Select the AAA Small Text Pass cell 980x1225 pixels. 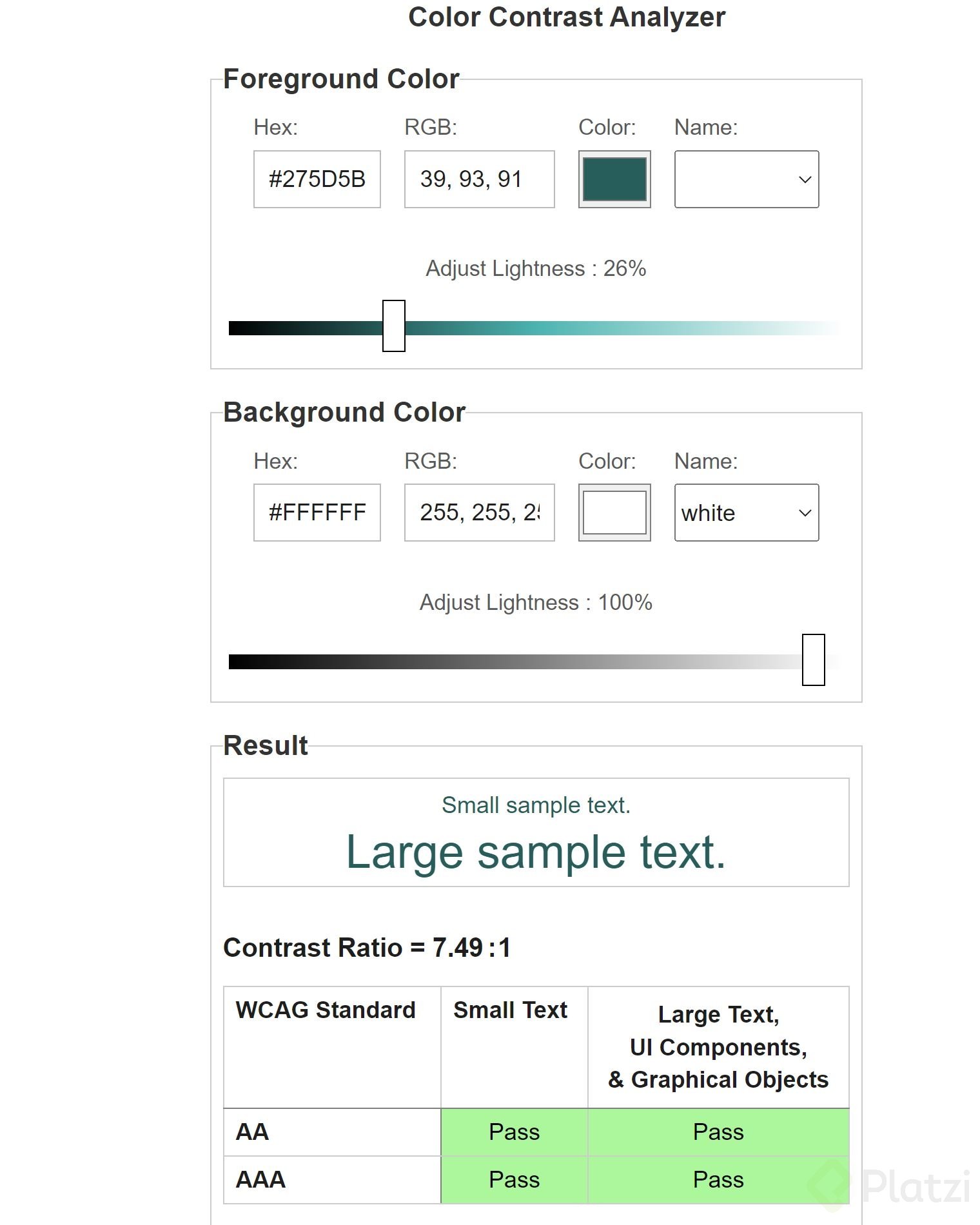[x=514, y=1180]
